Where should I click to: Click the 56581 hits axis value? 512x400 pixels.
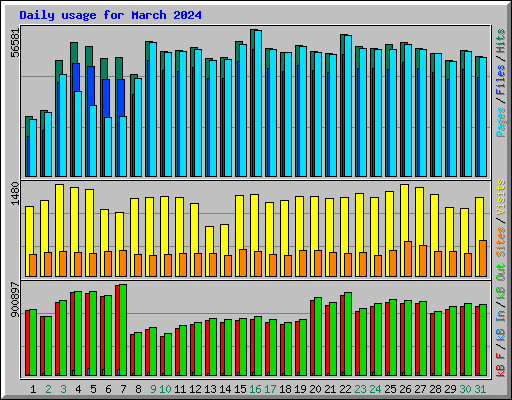(x=15, y=43)
